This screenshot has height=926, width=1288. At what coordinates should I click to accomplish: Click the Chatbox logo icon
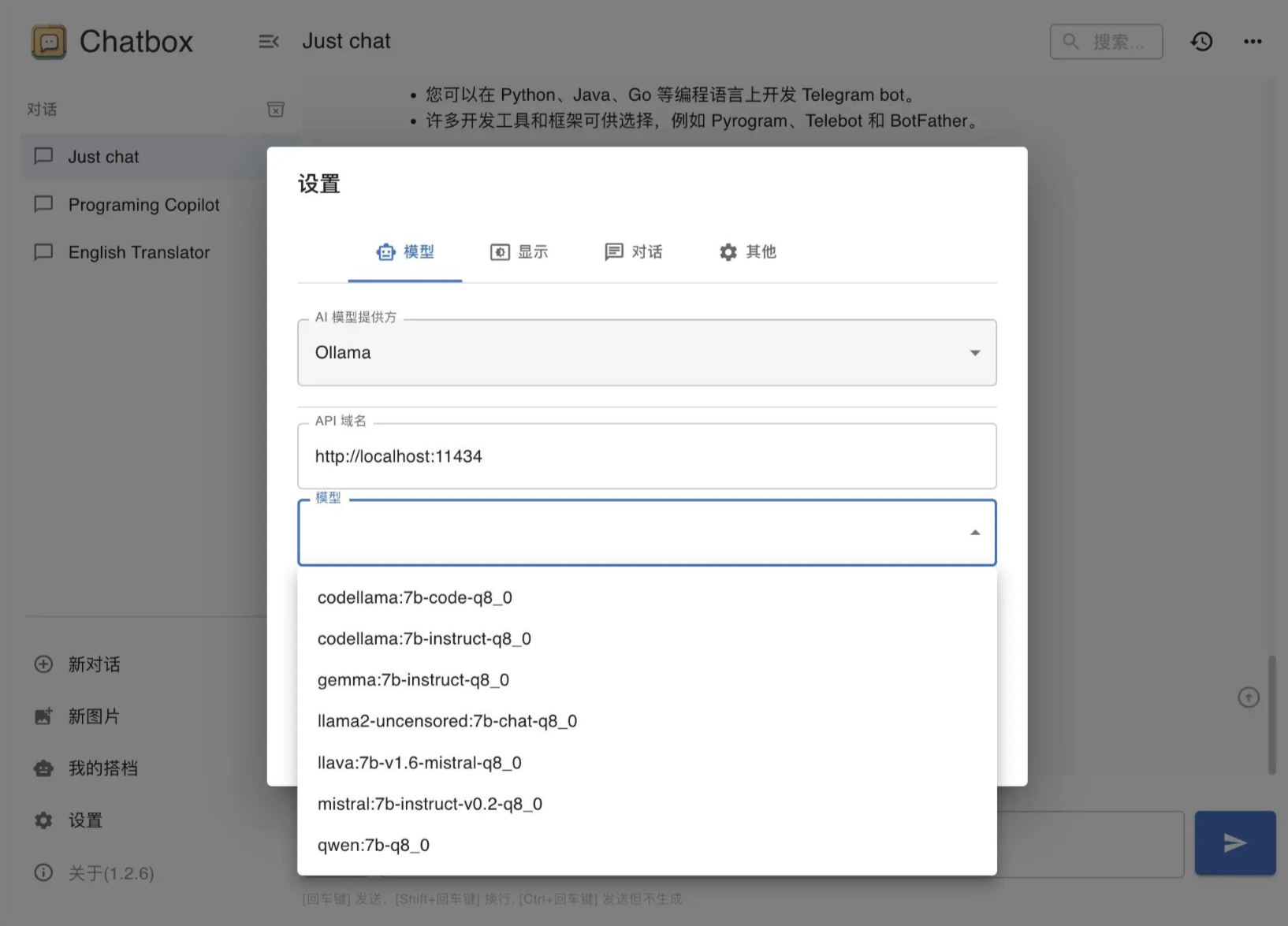point(49,42)
